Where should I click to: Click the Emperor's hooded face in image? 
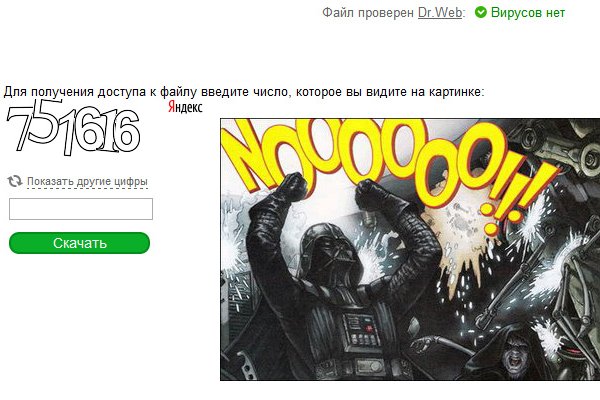point(515,356)
